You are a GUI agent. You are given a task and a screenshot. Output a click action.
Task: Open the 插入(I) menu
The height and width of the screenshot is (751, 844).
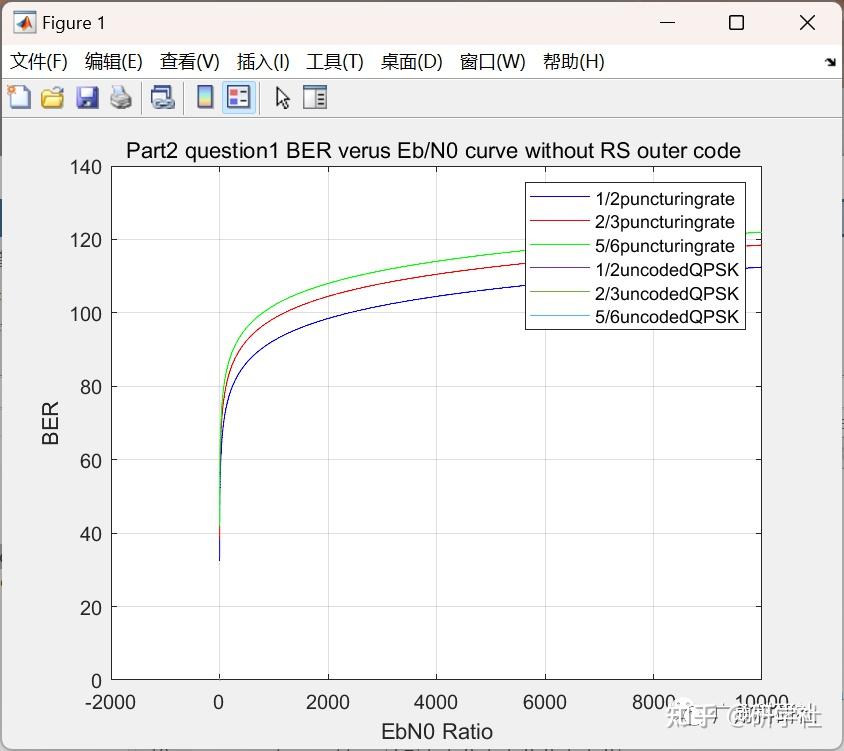pos(263,61)
